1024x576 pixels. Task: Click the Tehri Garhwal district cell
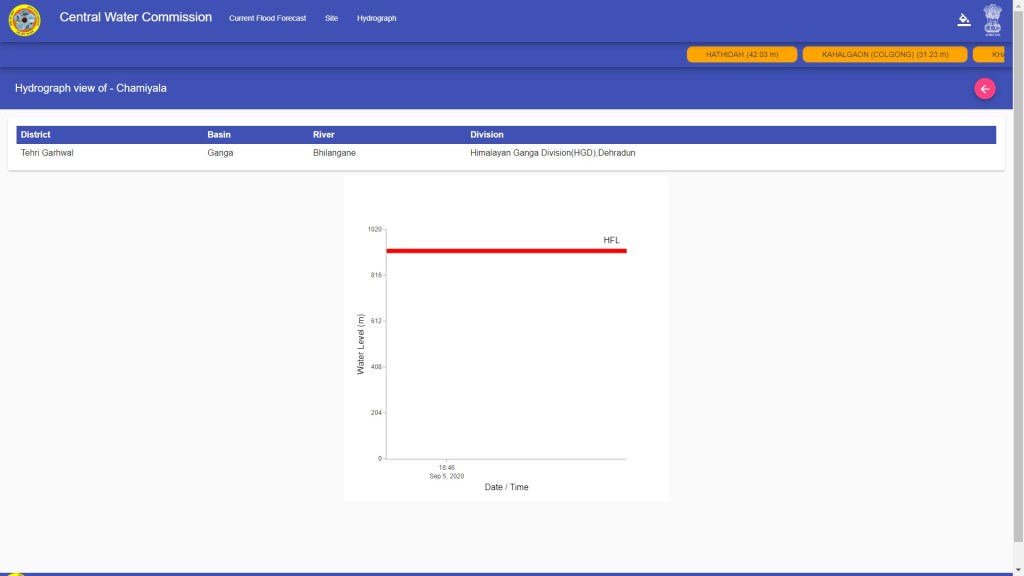(x=47, y=153)
